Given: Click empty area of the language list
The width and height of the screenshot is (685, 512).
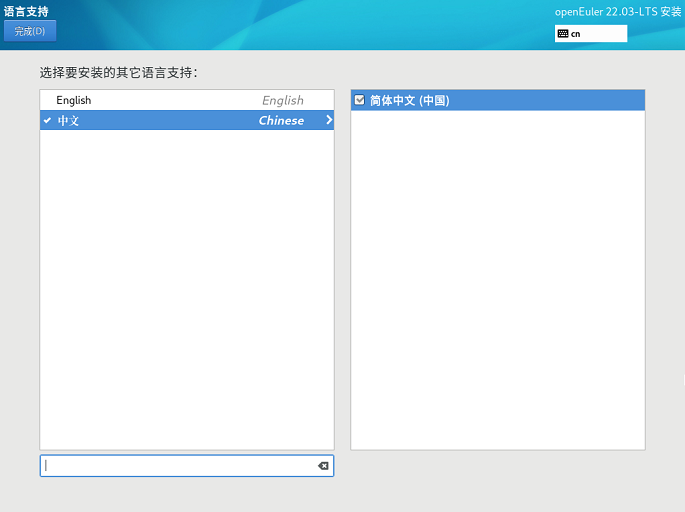Looking at the screenshot, I should pos(187,290).
